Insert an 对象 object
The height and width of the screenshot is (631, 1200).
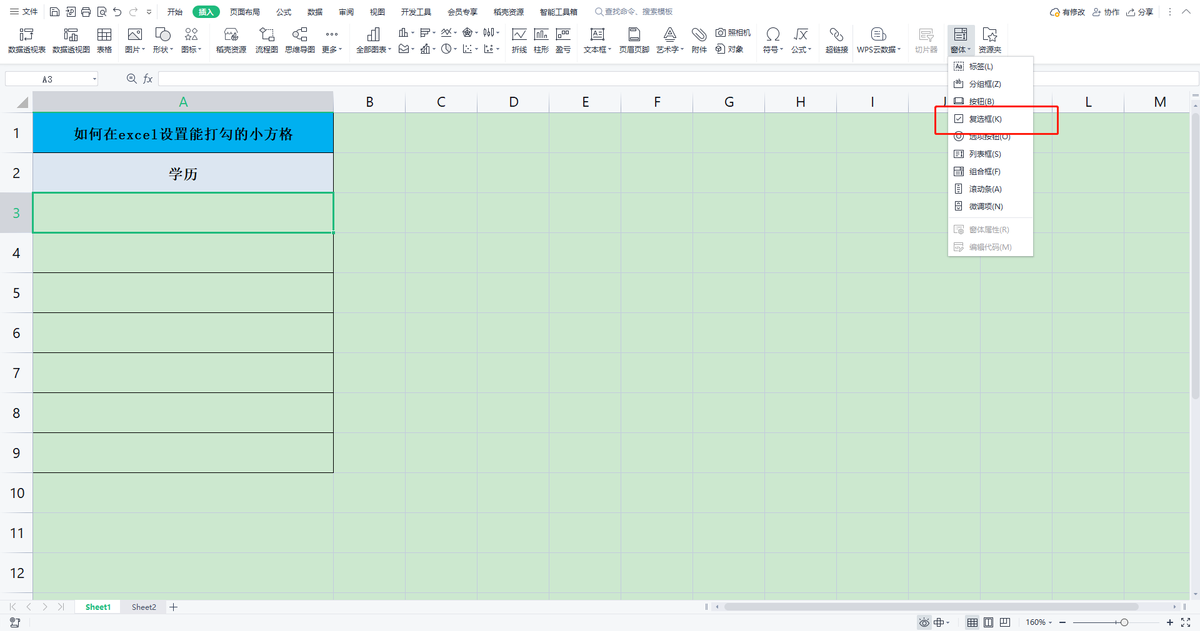pyautogui.click(x=730, y=48)
